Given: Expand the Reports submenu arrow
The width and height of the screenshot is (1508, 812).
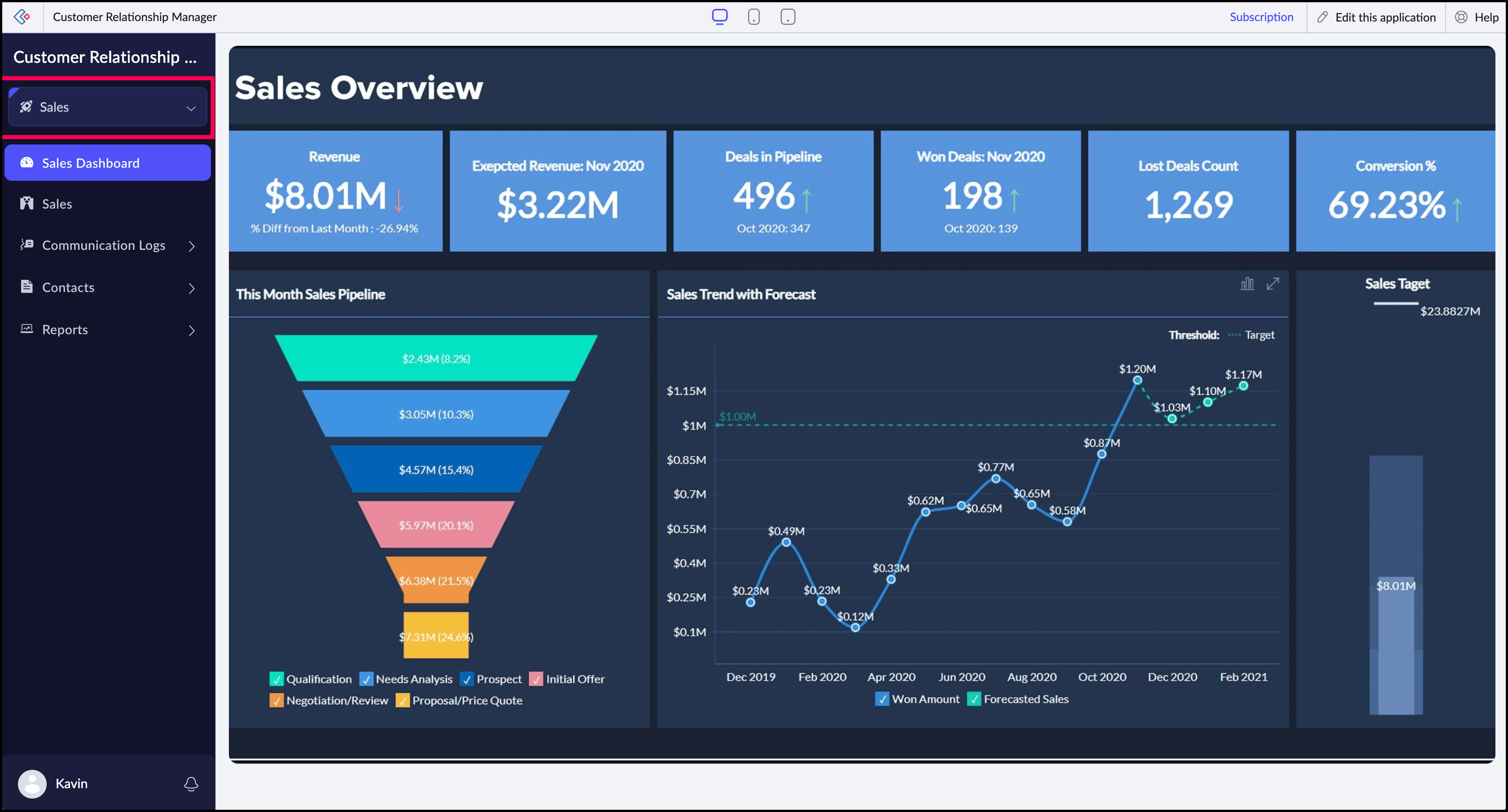Looking at the screenshot, I should (x=192, y=331).
